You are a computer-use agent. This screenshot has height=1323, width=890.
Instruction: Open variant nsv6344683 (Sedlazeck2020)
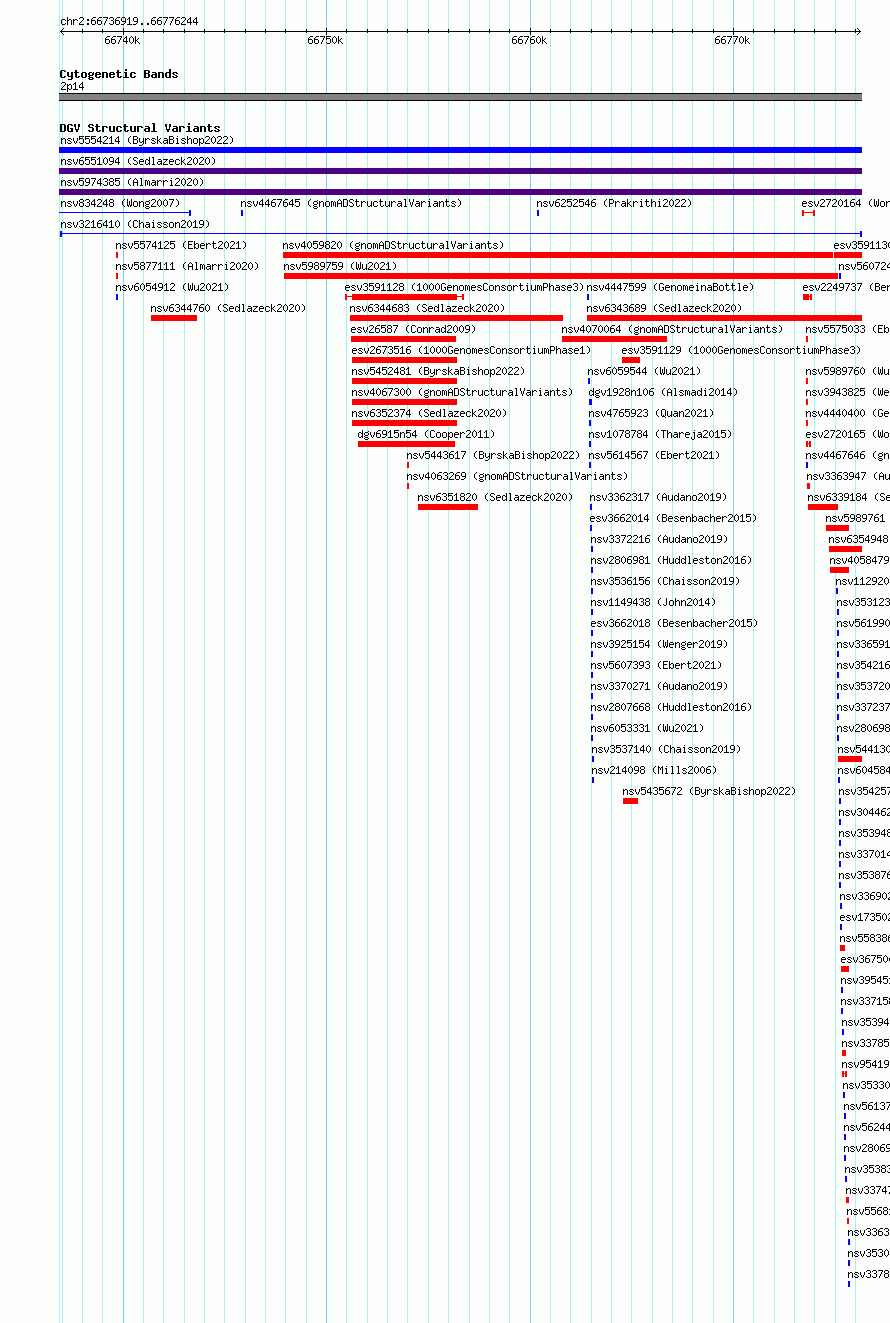[x=427, y=308]
